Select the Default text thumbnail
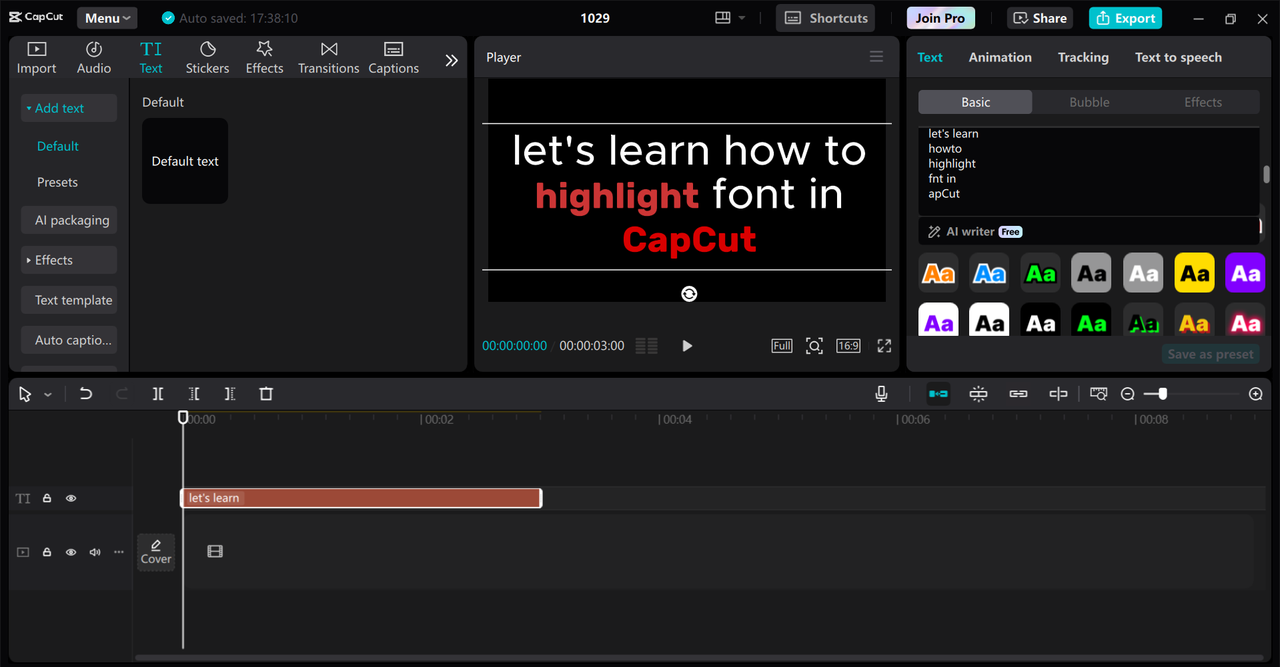This screenshot has height=667, width=1280. [185, 161]
